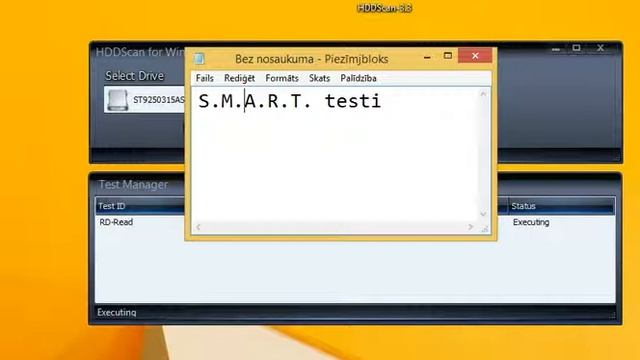Click the Status column header in Test Manager
Screen dimensions: 640x360
tap(561, 206)
